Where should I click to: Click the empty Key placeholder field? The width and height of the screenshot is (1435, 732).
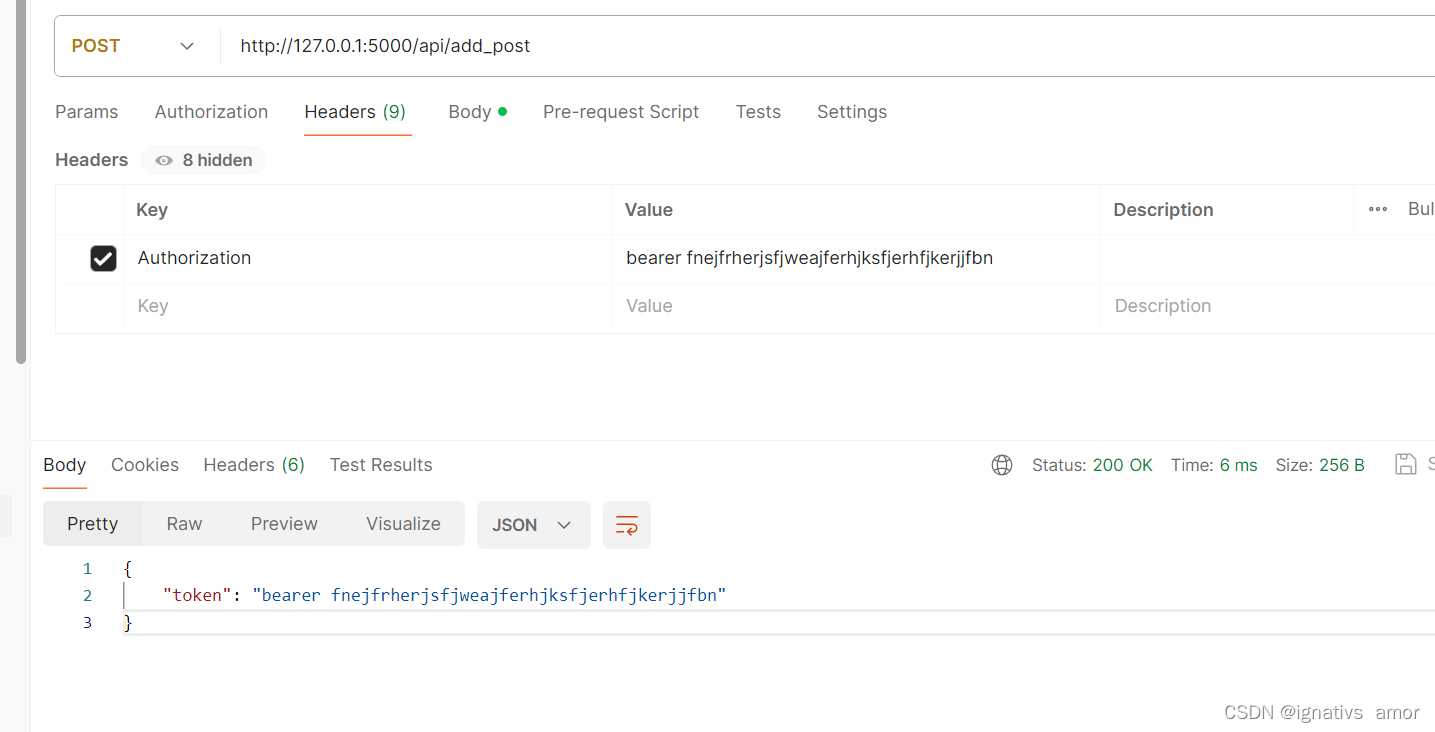pos(368,306)
